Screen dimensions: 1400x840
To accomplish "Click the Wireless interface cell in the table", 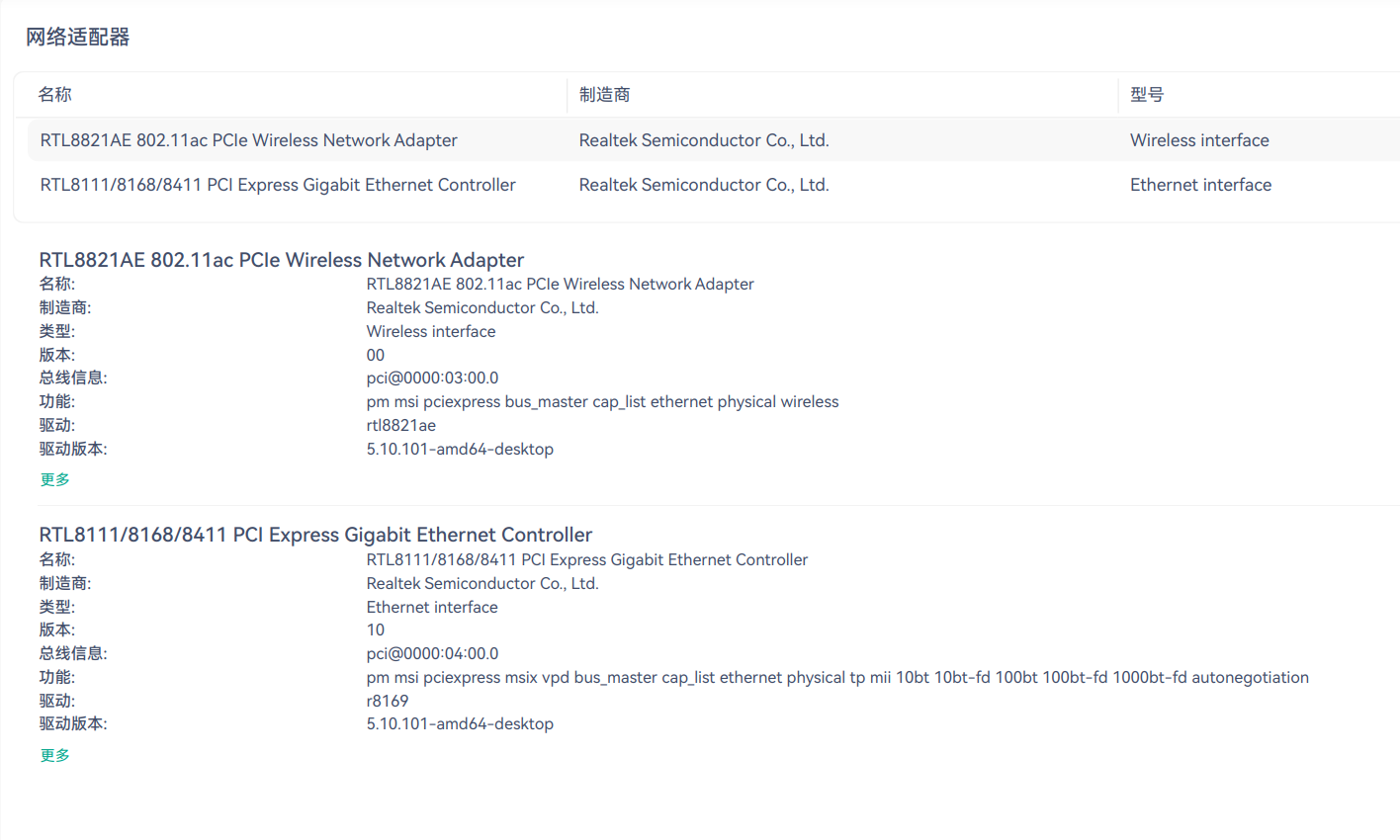I will coord(1199,140).
